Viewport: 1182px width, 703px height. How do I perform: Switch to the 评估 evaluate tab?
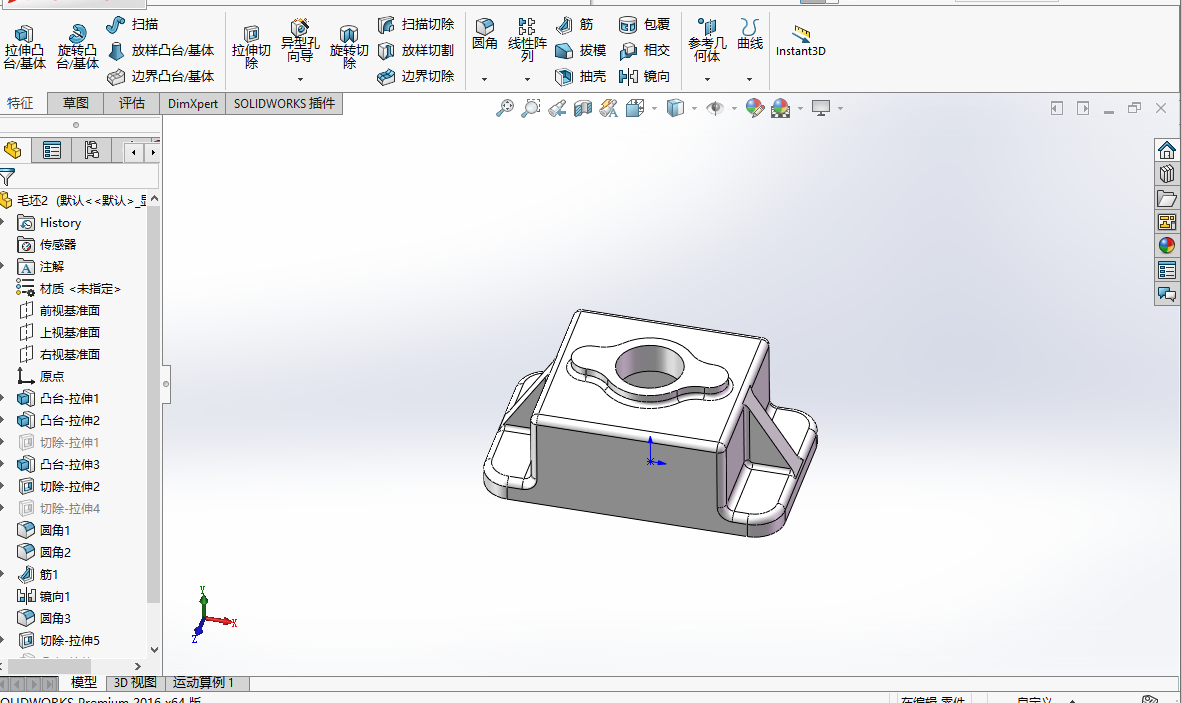[131, 103]
